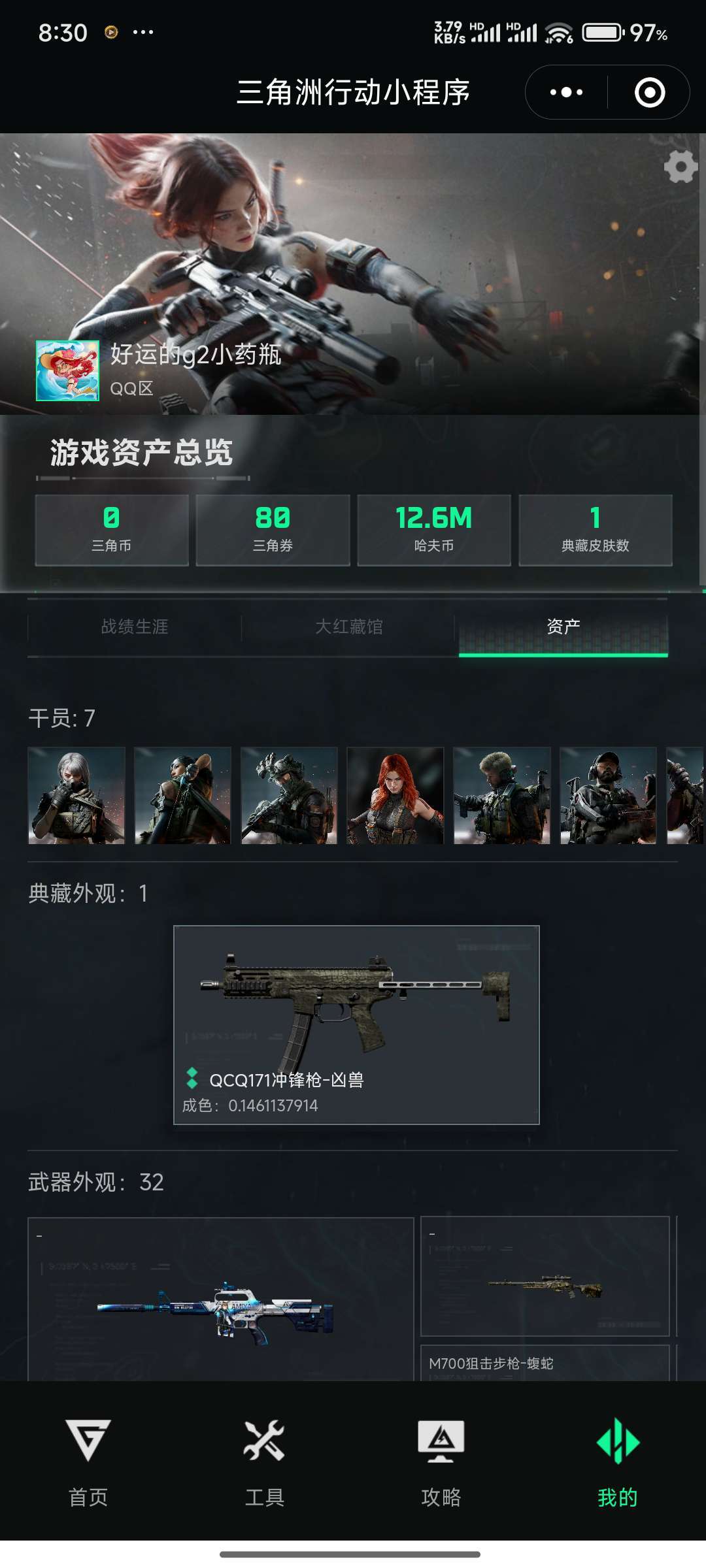Select the 资产 tab
This screenshot has height=1568, width=706.
(x=563, y=627)
